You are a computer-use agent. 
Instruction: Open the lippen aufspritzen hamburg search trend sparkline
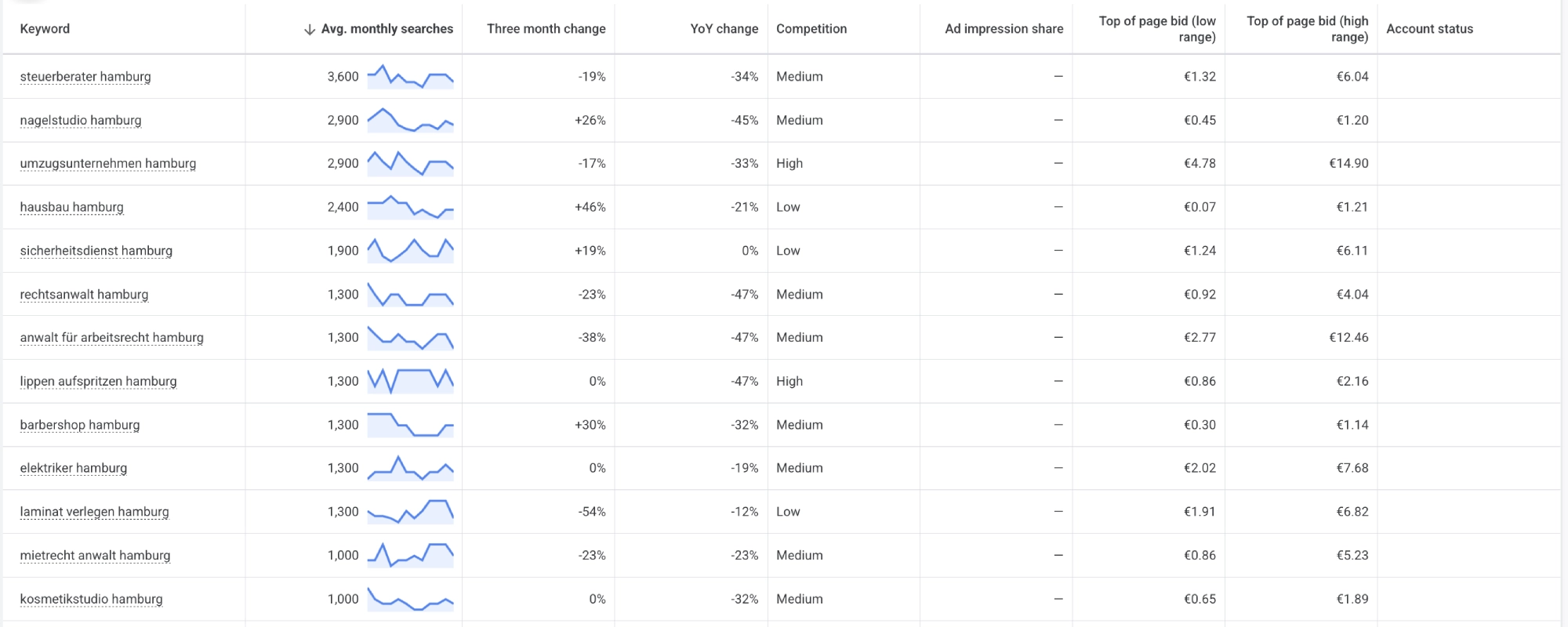point(411,381)
